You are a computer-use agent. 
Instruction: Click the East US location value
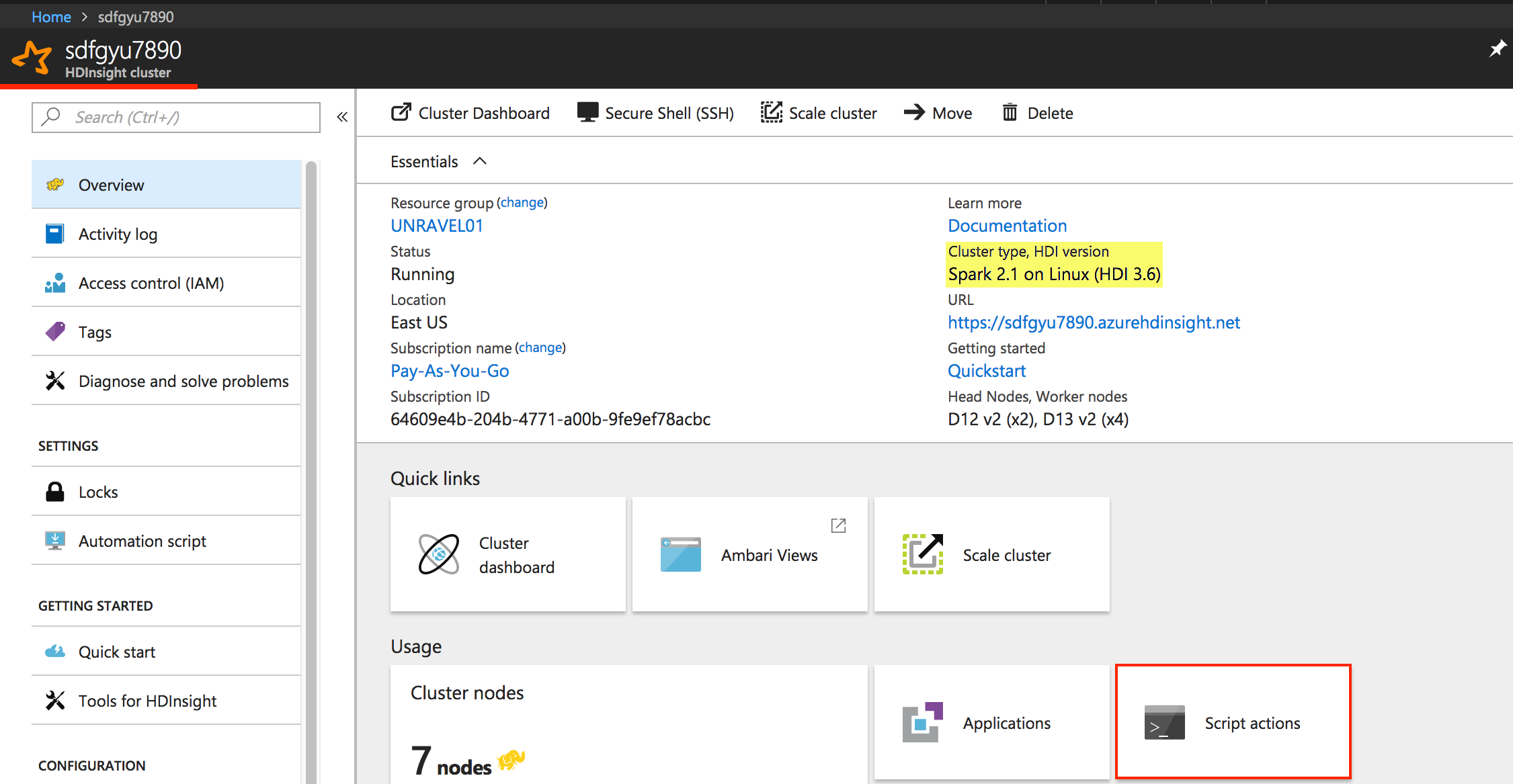coord(419,322)
